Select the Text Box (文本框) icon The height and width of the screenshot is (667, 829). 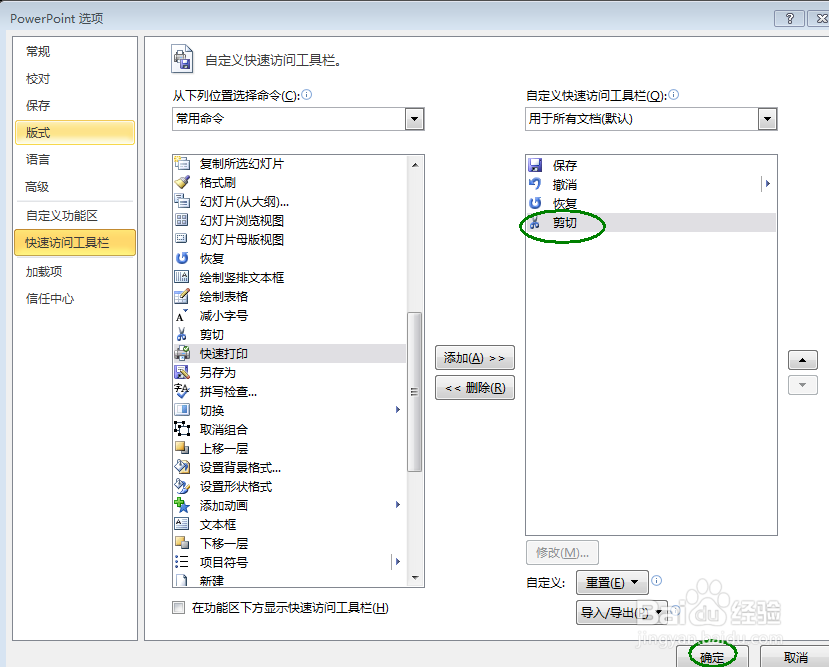click(182, 524)
